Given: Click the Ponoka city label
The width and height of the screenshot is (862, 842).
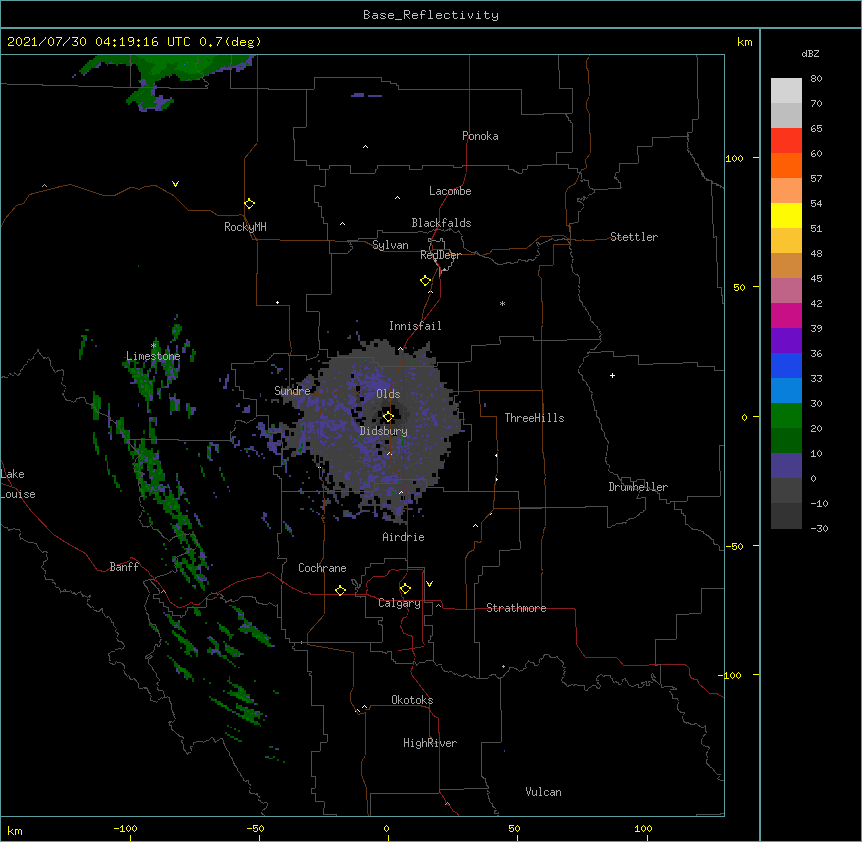Looking at the screenshot, I should (x=480, y=136).
